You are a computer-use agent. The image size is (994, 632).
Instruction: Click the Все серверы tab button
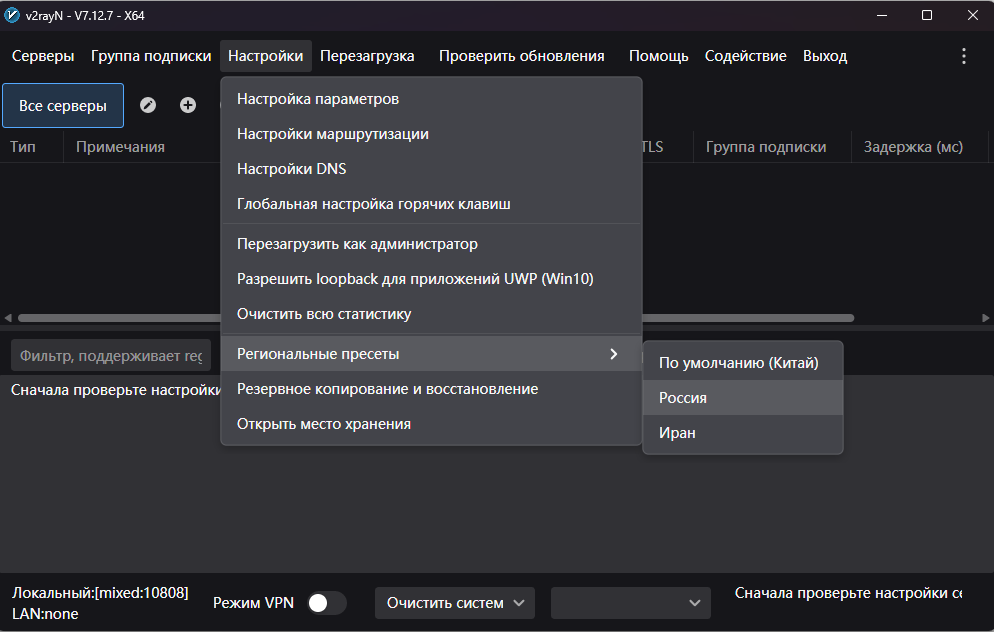click(x=63, y=106)
